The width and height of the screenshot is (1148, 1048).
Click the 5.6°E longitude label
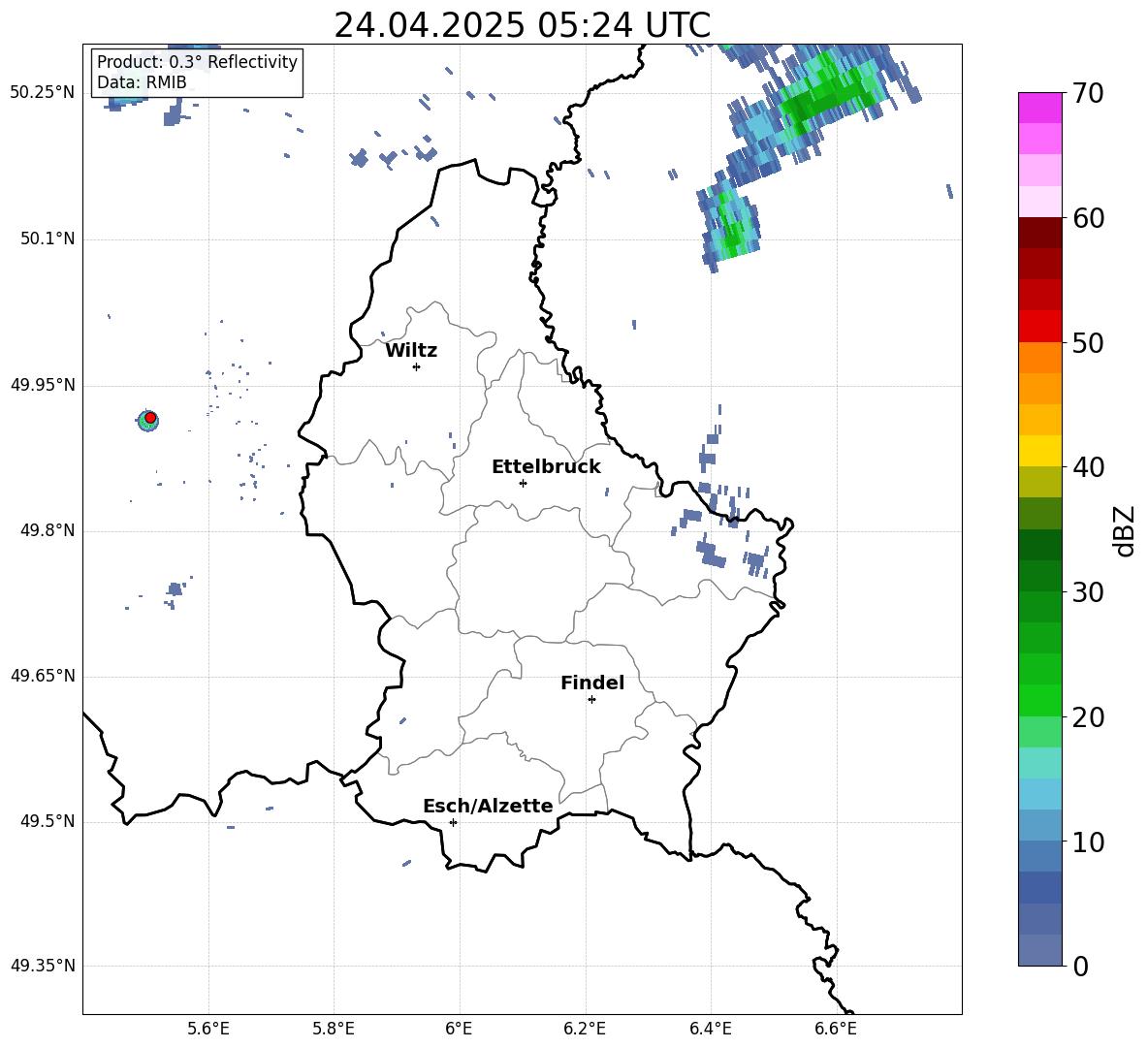(208, 1029)
